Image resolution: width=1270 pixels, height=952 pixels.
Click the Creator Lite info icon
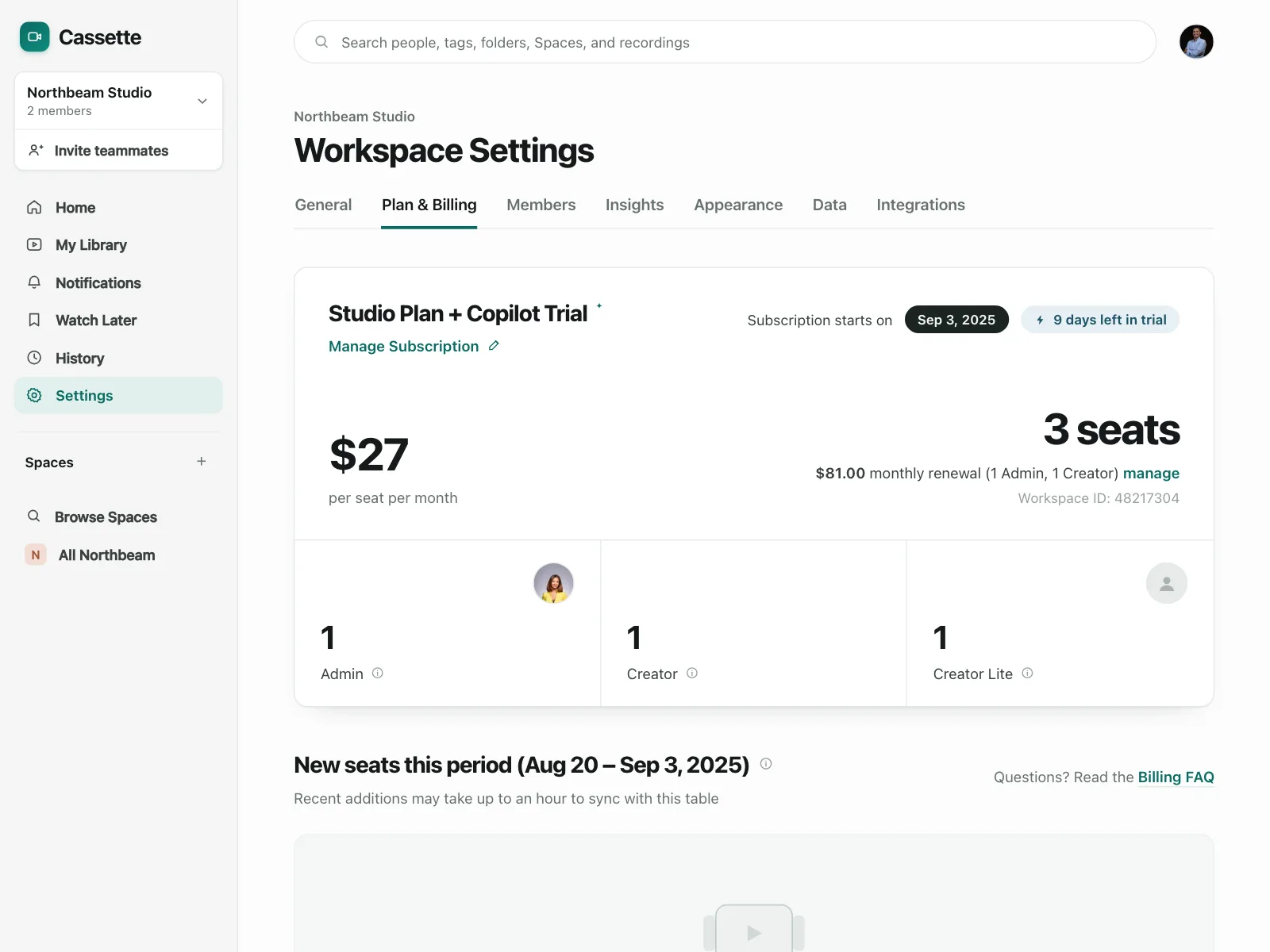[1027, 673]
